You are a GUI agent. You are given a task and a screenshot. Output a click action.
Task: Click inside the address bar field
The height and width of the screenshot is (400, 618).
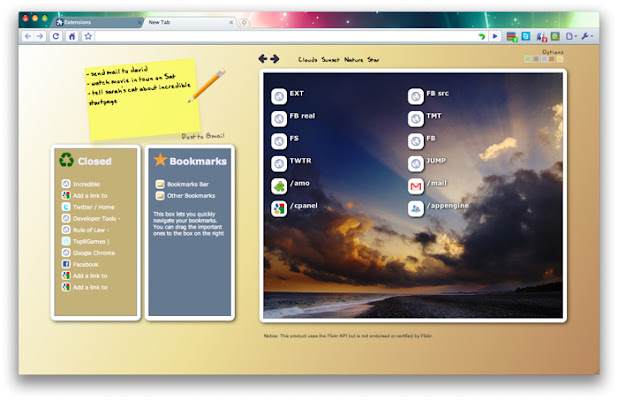coord(285,37)
